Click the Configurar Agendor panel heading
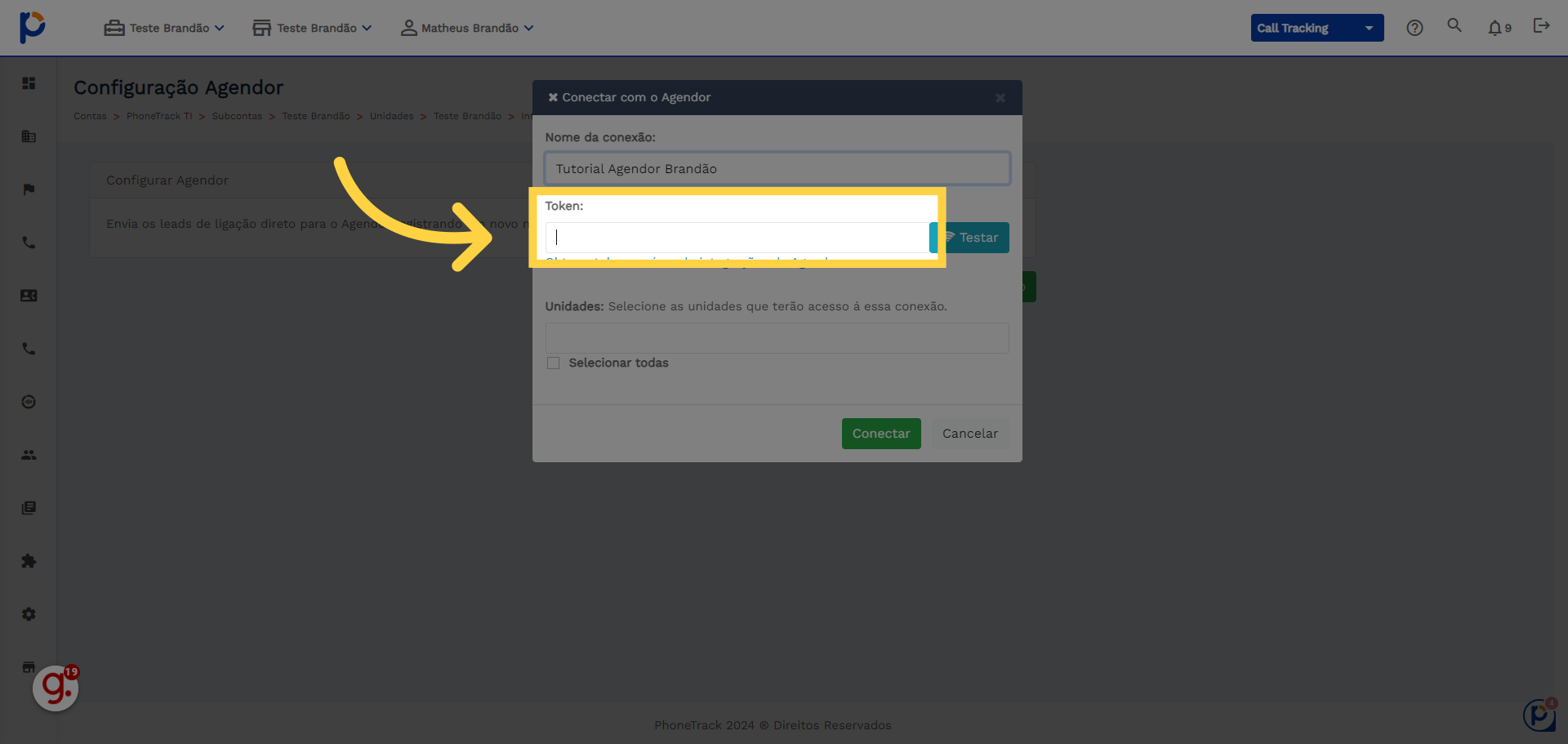The width and height of the screenshot is (1568, 744). [x=167, y=180]
